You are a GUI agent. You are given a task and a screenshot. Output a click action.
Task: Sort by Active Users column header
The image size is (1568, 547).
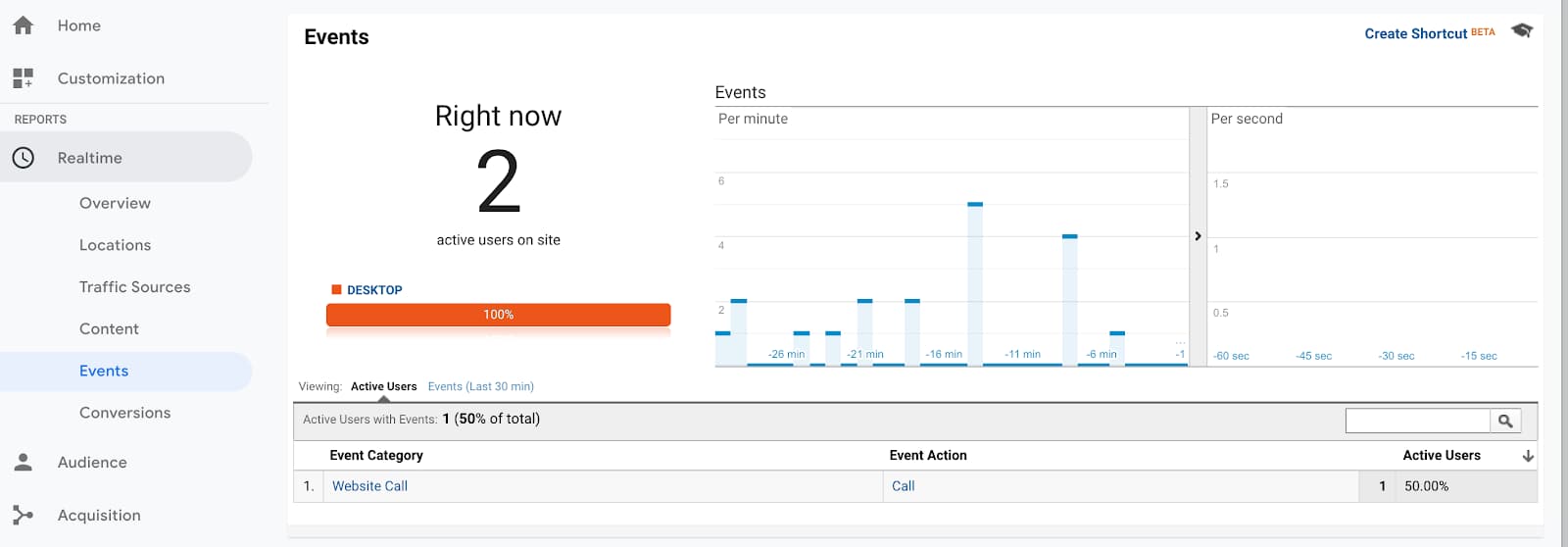[x=1442, y=455]
